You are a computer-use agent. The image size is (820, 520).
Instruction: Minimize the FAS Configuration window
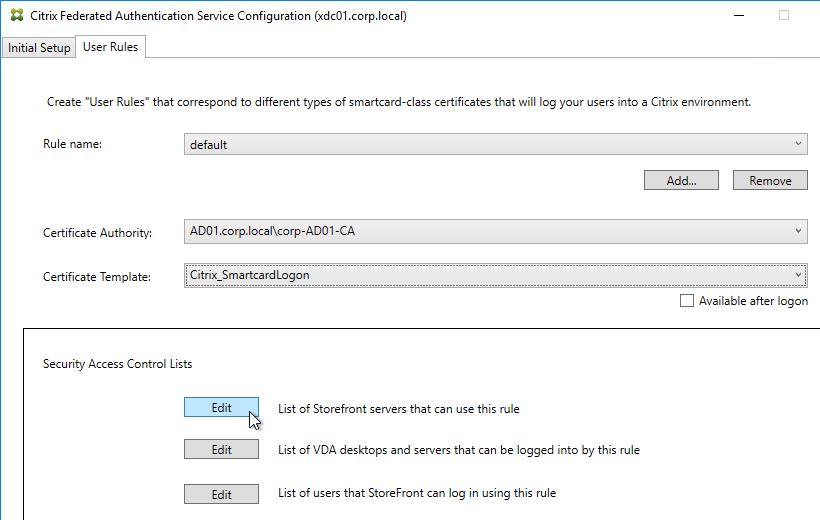point(738,16)
